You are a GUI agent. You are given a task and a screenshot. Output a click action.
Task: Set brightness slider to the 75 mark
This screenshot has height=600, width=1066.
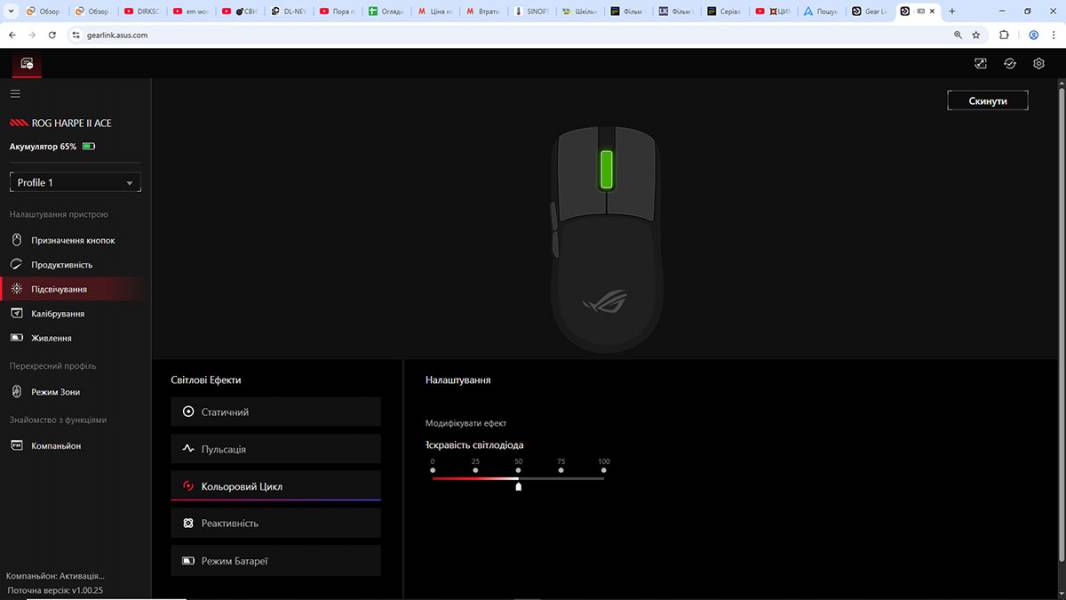click(561, 478)
